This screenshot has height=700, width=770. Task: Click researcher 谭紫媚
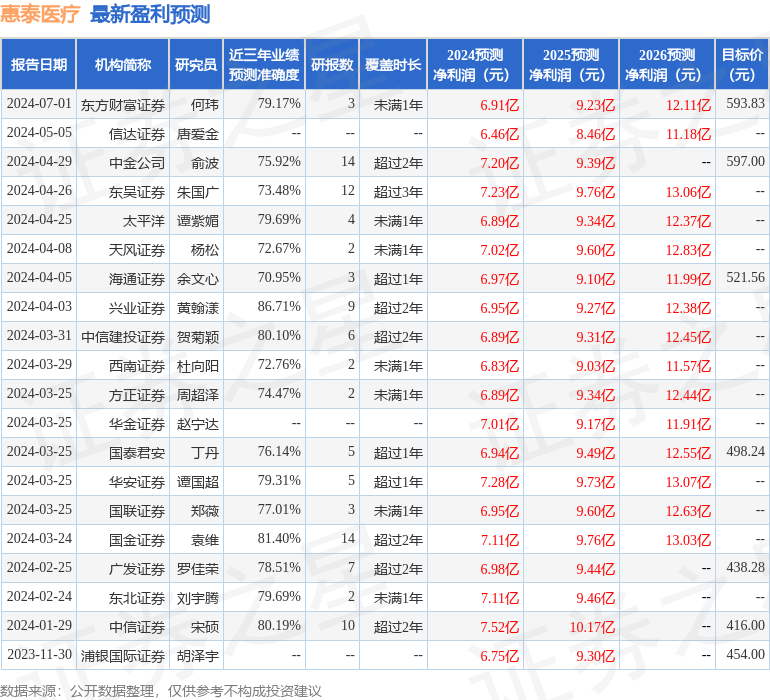pos(198,221)
